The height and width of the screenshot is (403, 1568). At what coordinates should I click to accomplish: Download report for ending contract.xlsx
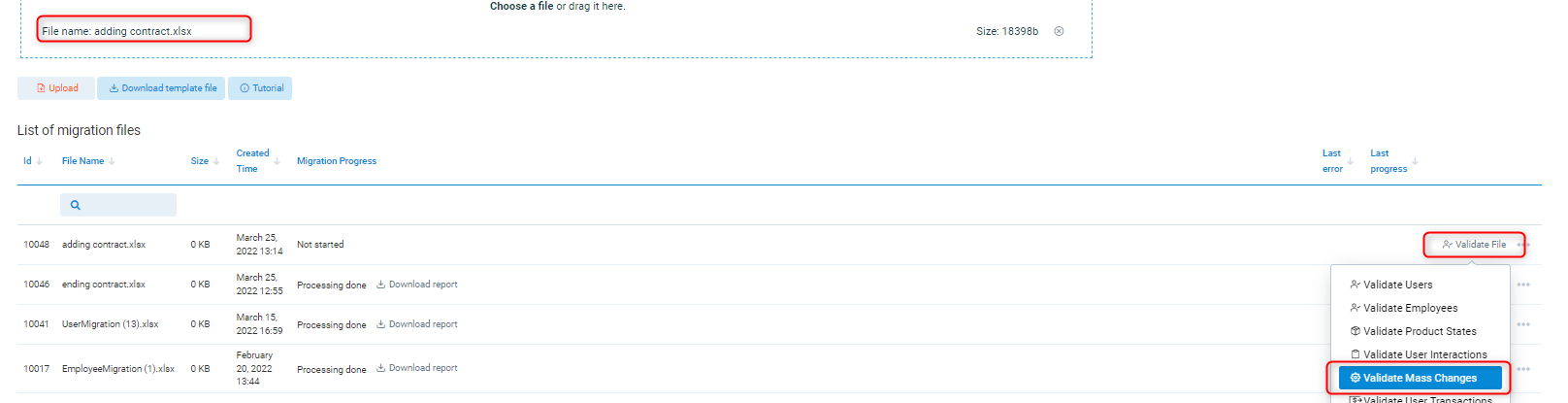click(x=417, y=285)
